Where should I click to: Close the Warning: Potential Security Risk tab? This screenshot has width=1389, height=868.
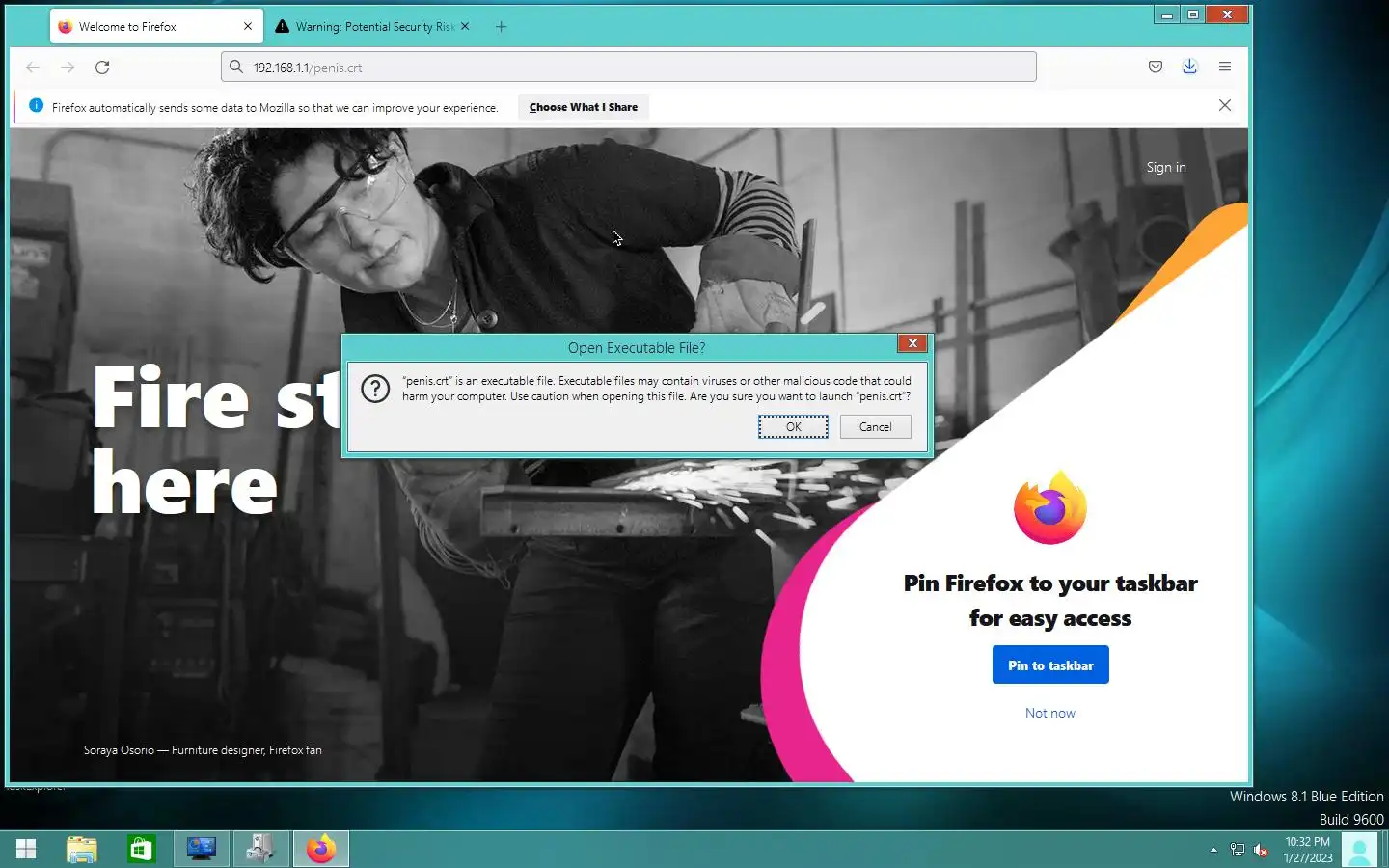point(465,27)
